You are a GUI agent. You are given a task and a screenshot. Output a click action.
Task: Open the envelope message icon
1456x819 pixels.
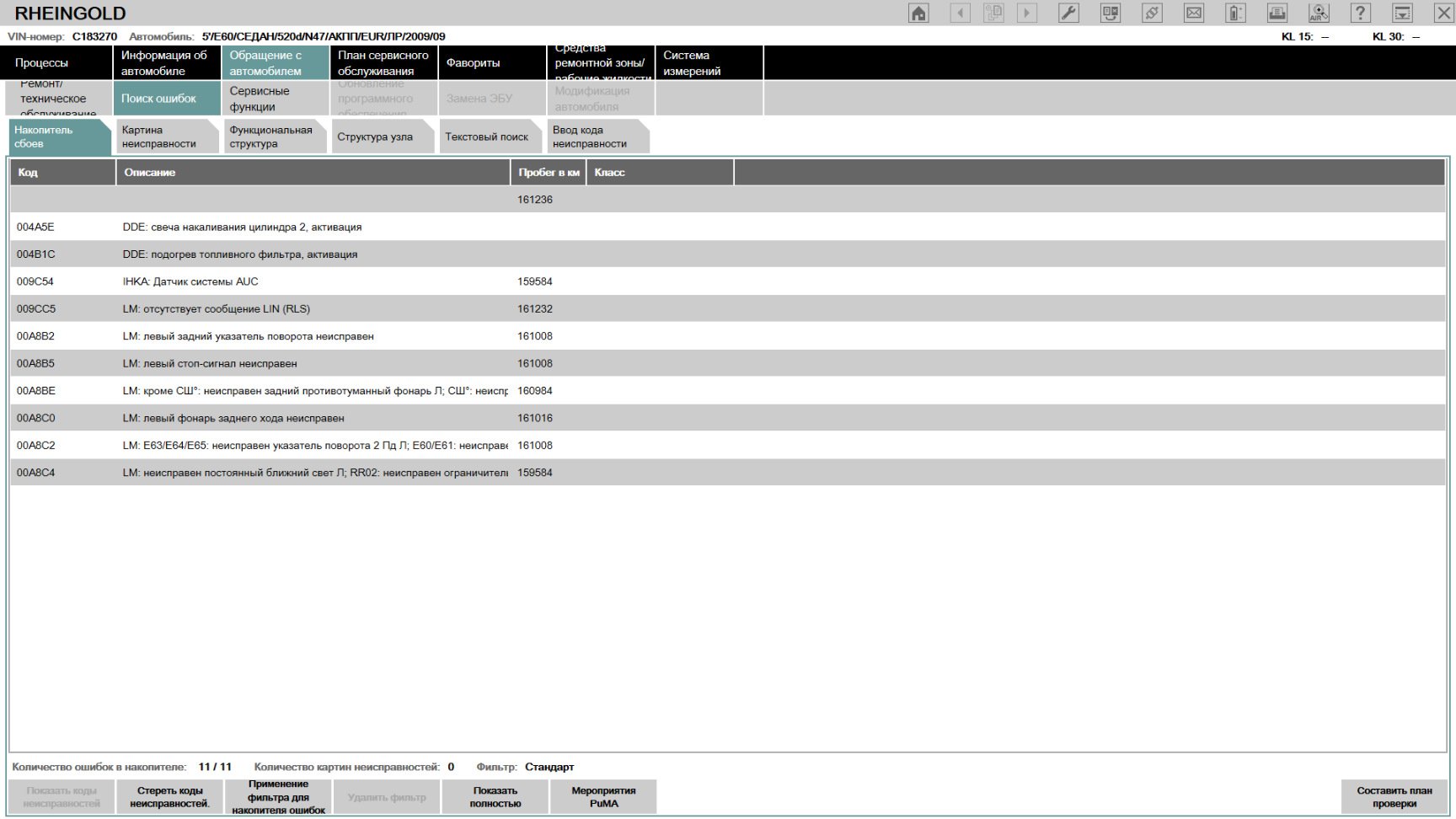[x=1194, y=13]
